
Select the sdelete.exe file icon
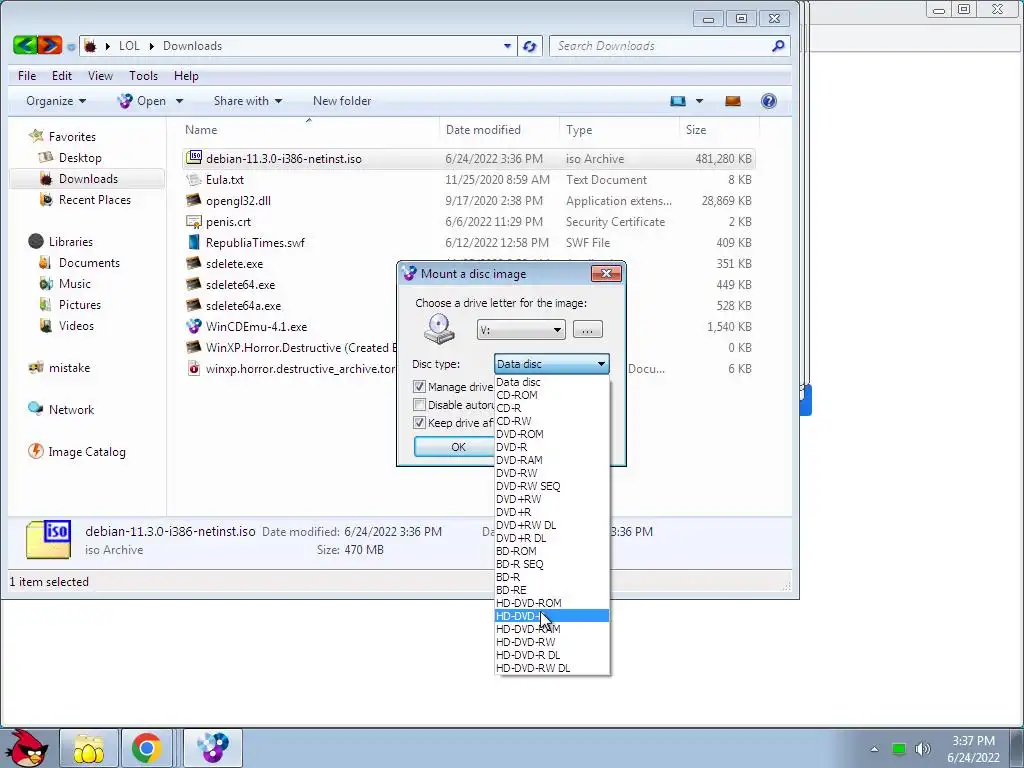194,263
